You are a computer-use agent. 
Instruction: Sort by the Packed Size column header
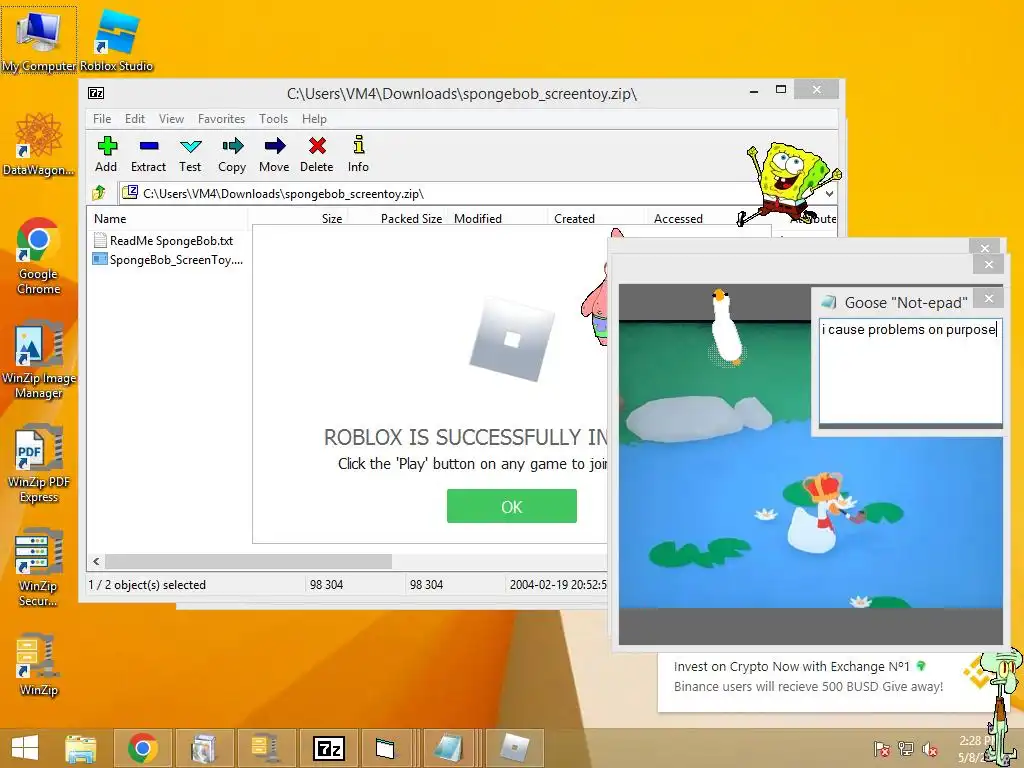click(397, 219)
